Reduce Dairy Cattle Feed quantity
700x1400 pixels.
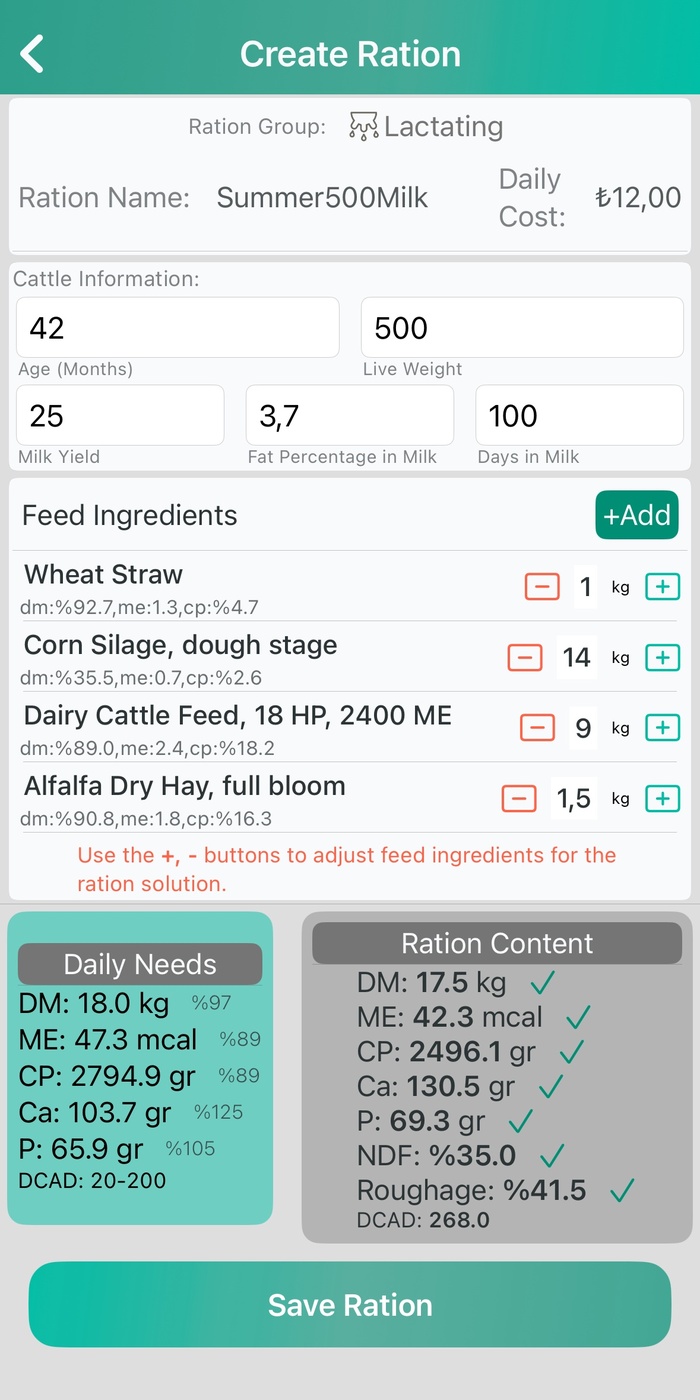pyautogui.click(x=538, y=727)
